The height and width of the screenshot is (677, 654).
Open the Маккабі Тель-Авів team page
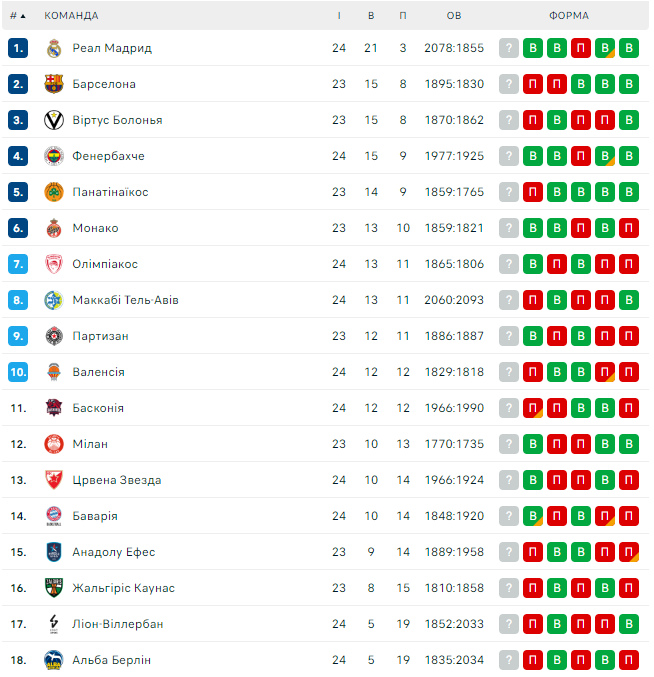(125, 300)
